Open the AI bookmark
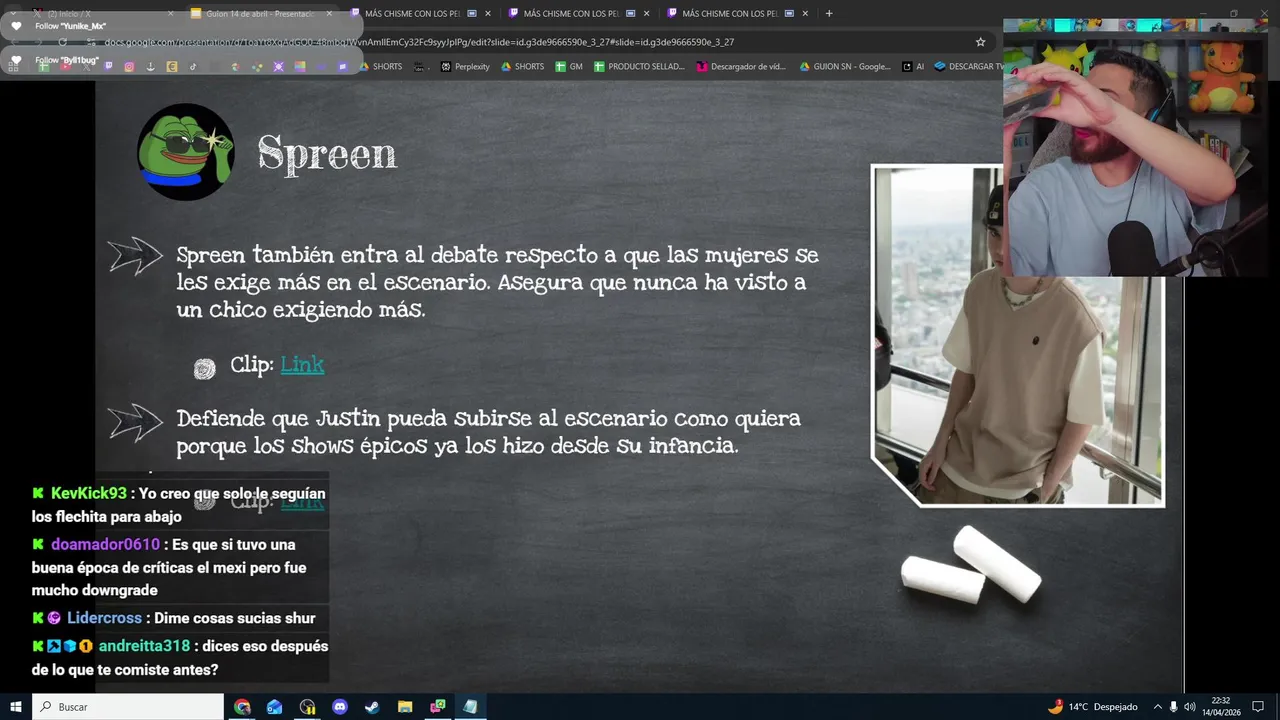 tap(913, 66)
